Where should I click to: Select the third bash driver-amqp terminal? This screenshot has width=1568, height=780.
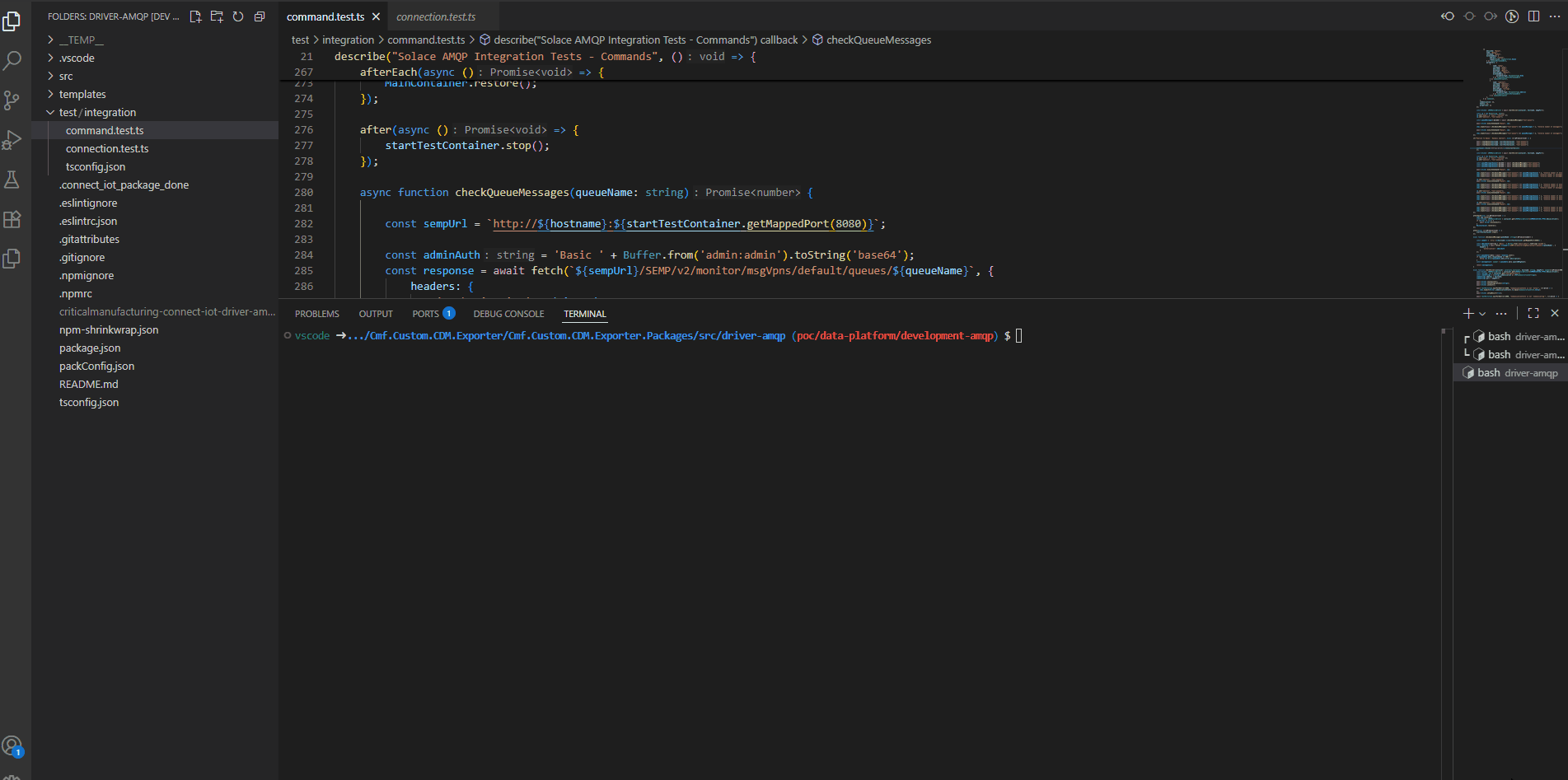(x=1516, y=373)
